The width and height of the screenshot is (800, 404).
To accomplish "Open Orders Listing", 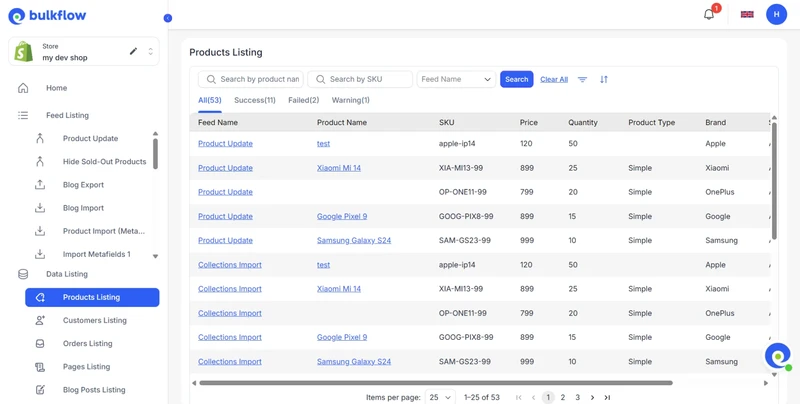I will (88, 343).
